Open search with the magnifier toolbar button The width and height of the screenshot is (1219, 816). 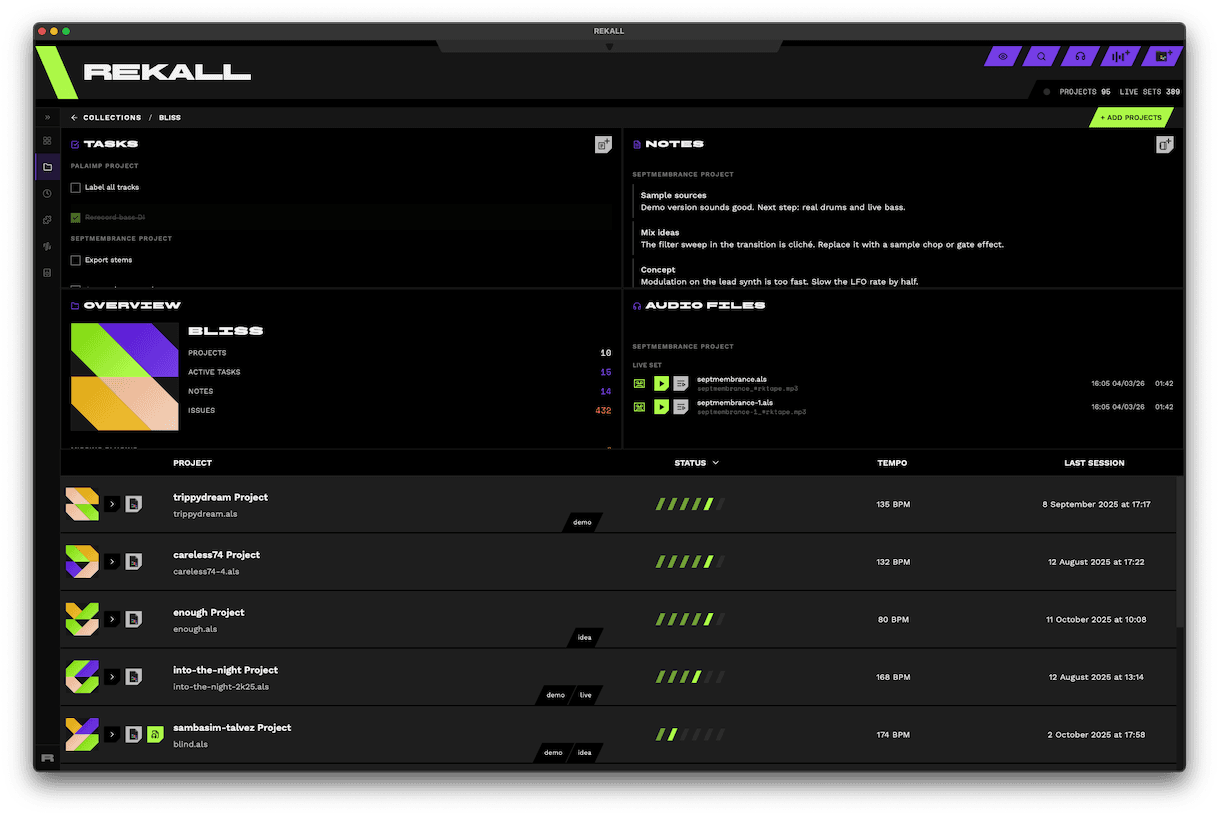pyautogui.click(x=1042, y=56)
